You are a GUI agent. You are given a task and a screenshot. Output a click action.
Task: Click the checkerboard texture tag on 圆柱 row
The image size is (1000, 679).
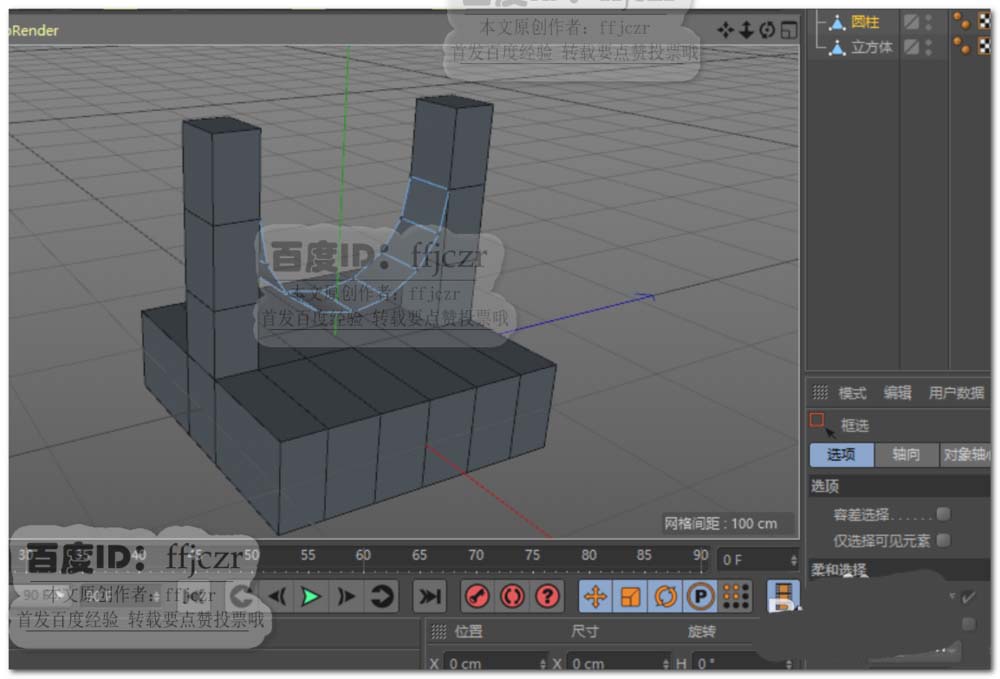985,21
